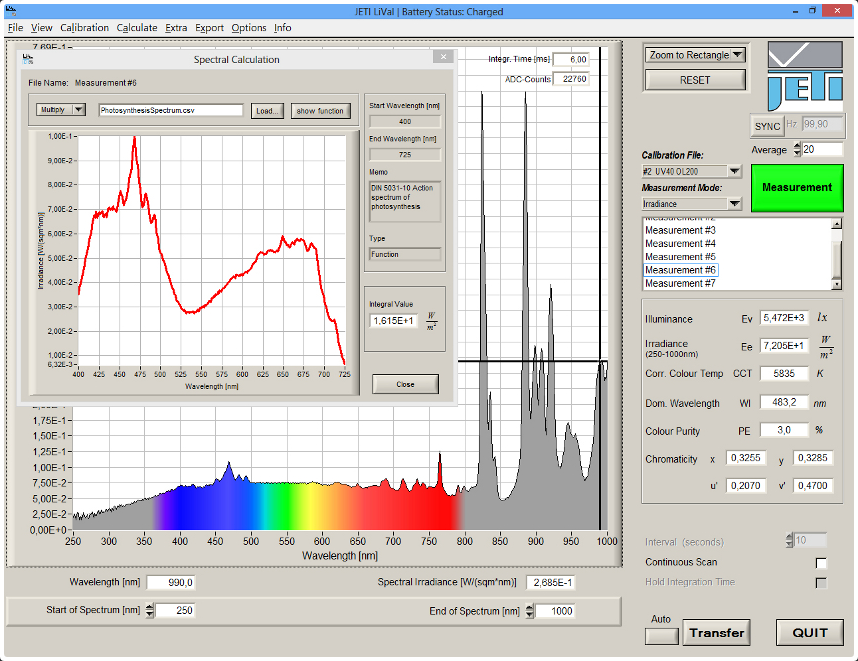Enable the Continuous Scan checkbox

pyautogui.click(x=821, y=563)
